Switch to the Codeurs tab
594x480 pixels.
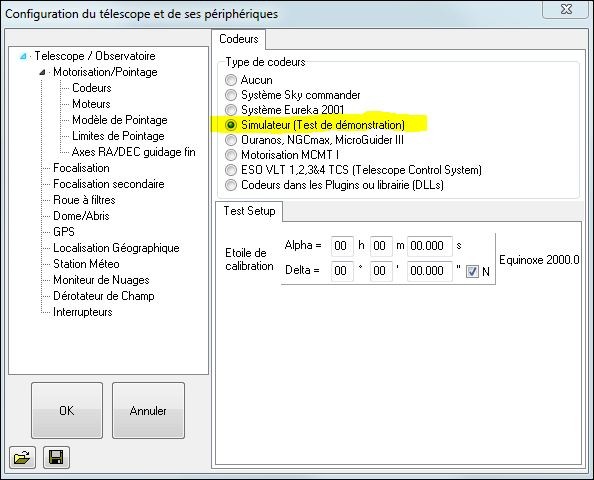point(238,39)
